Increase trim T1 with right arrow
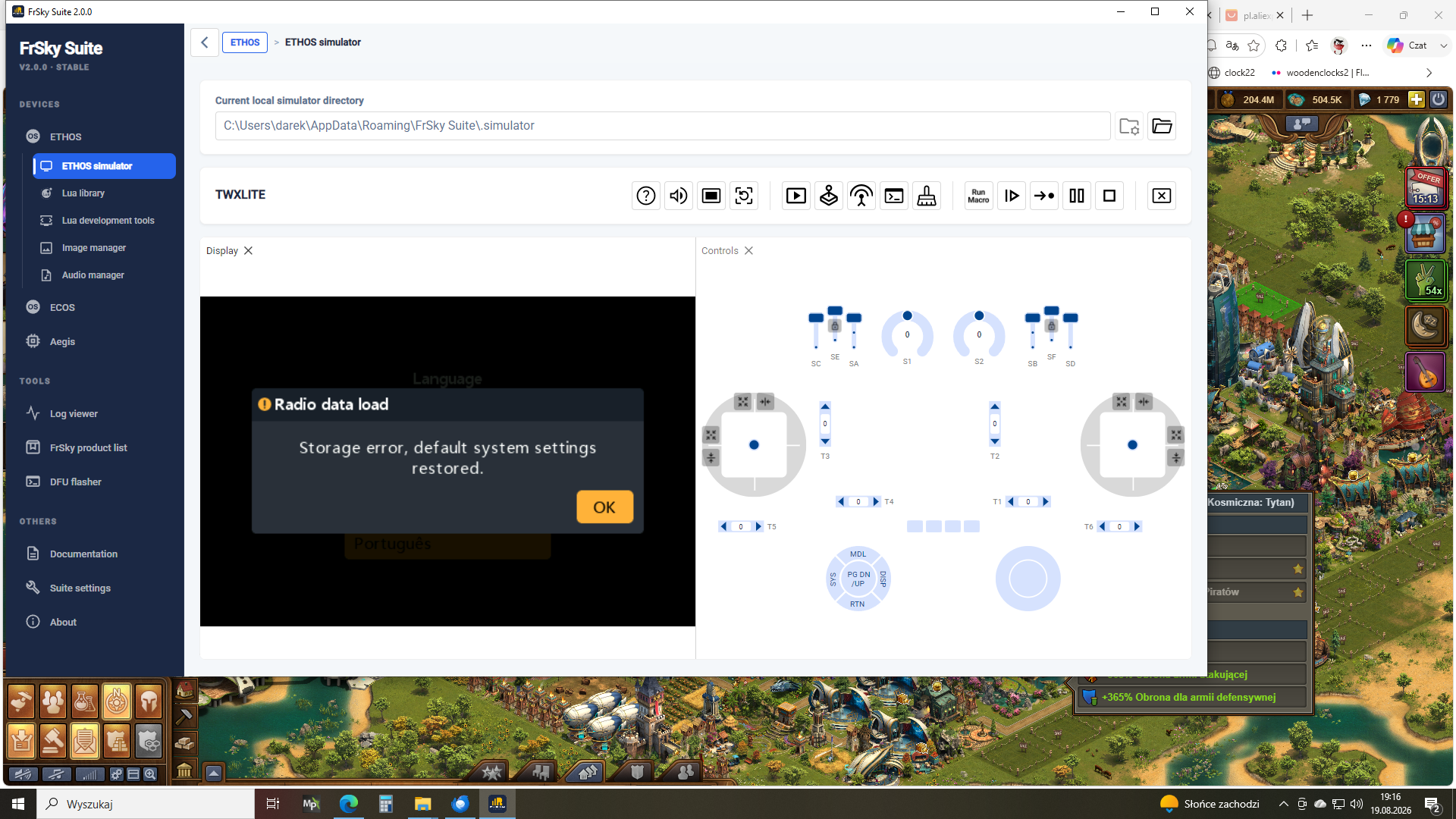Image resolution: width=1456 pixels, height=819 pixels. [1046, 502]
